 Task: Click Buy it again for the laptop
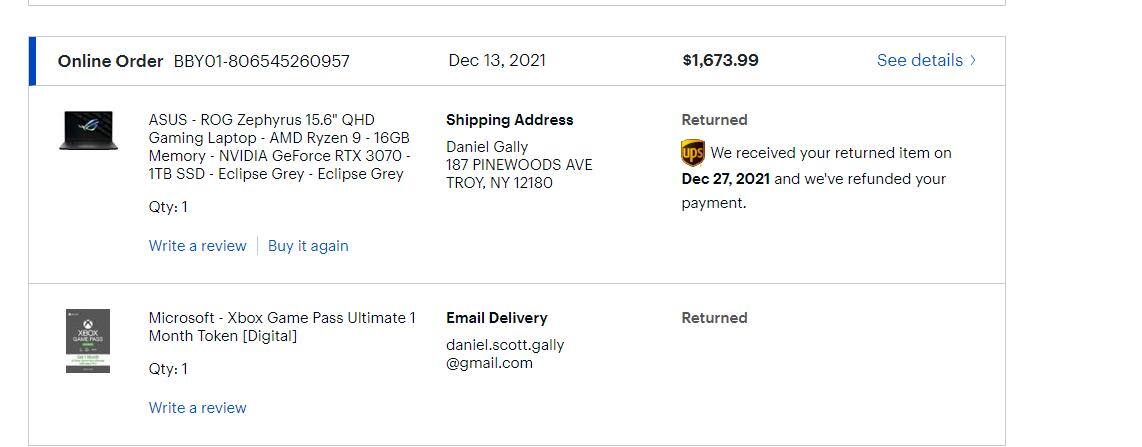tap(308, 246)
